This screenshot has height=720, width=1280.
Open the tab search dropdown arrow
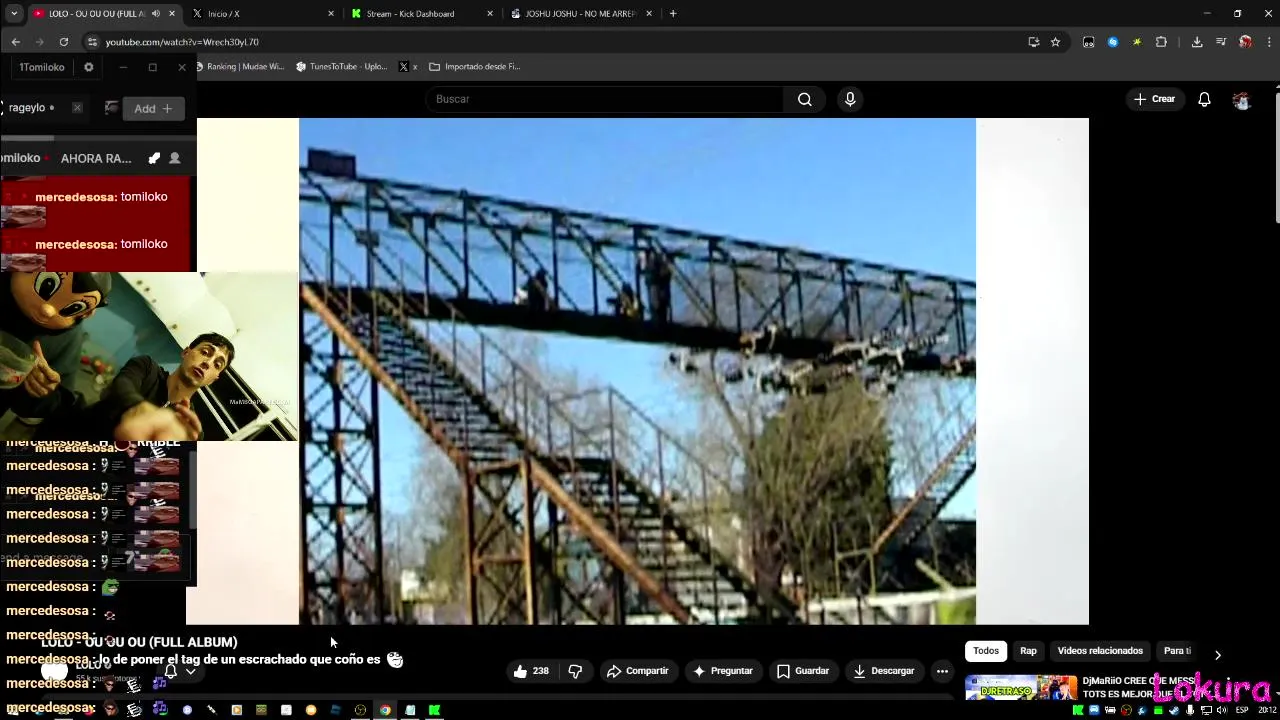[x=13, y=14]
